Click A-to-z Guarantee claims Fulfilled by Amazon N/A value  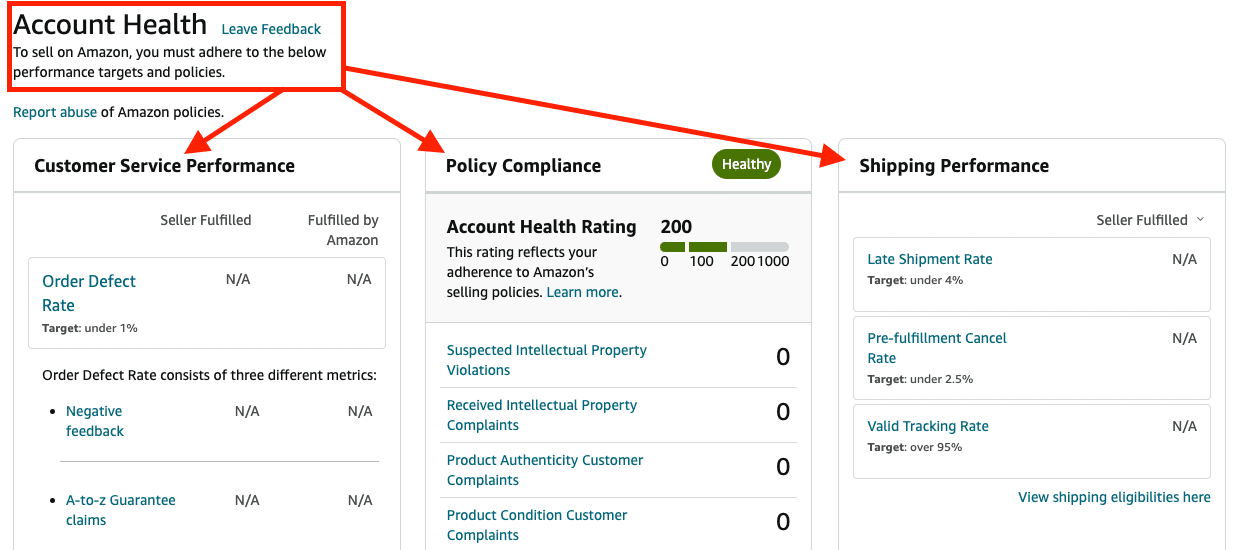coord(361,500)
